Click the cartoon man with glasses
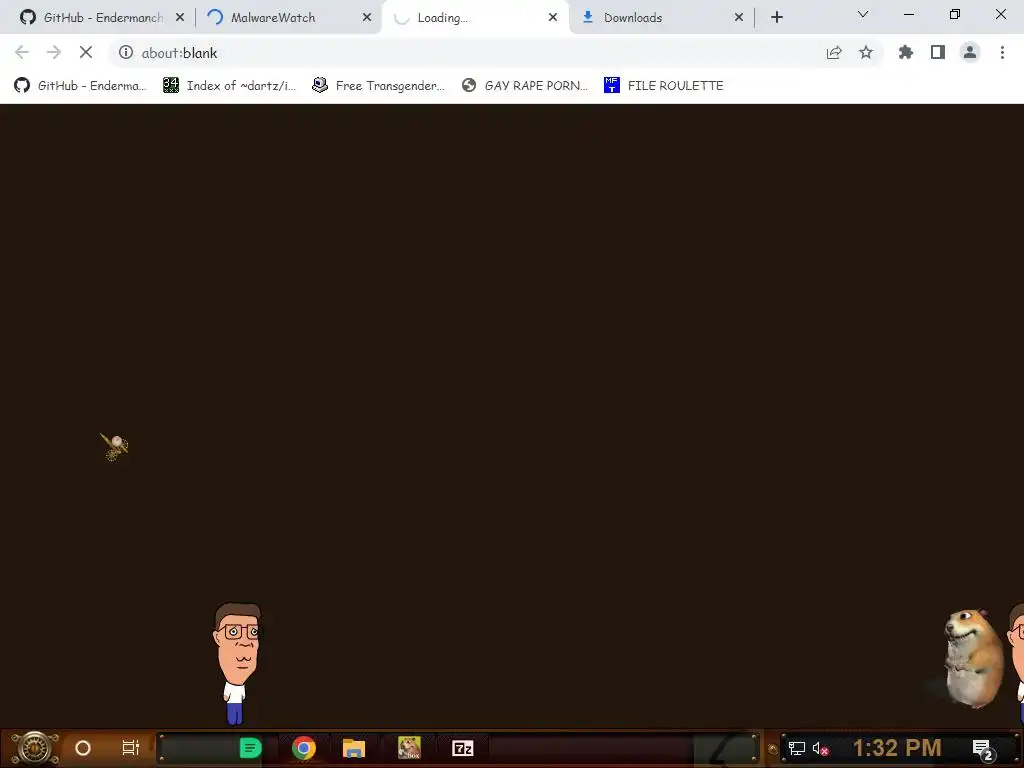The image size is (1024, 768). [x=238, y=662]
